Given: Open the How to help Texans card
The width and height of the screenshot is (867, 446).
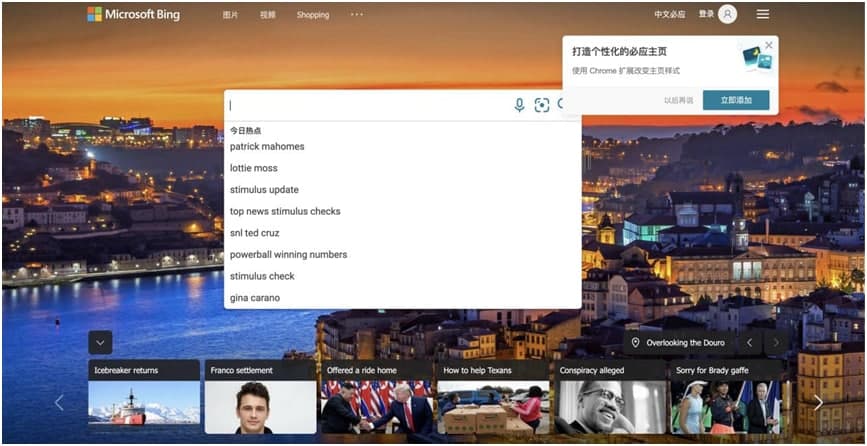Looking at the screenshot, I should (x=493, y=397).
